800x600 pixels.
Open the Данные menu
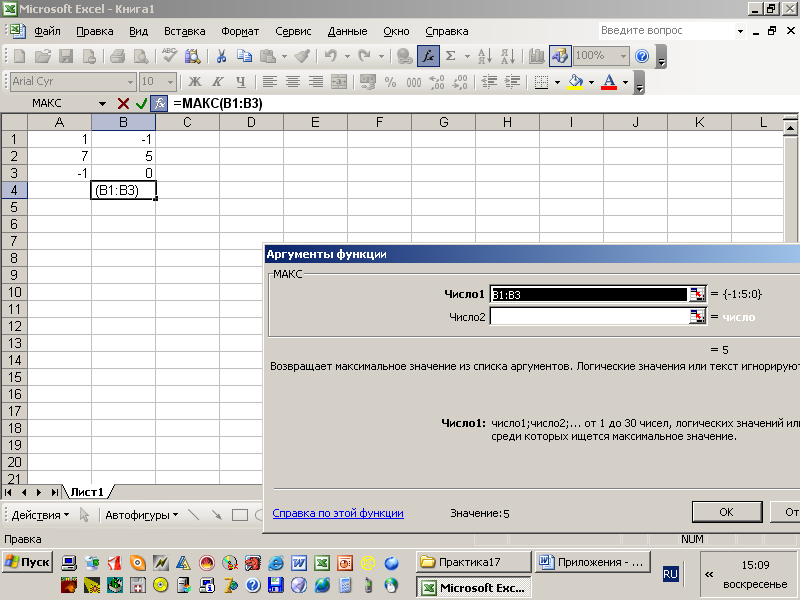click(x=347, y=31)
